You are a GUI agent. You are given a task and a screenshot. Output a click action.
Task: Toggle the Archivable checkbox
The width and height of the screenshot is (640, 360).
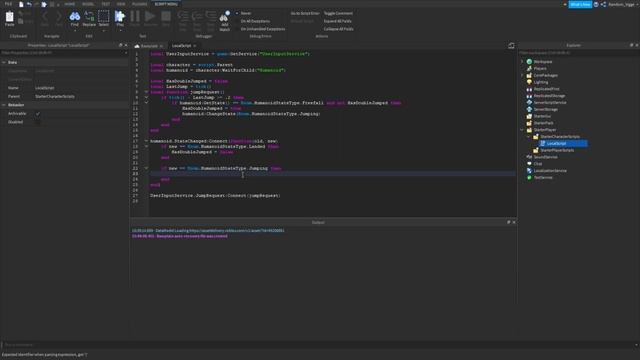click(x=38, y=113)
